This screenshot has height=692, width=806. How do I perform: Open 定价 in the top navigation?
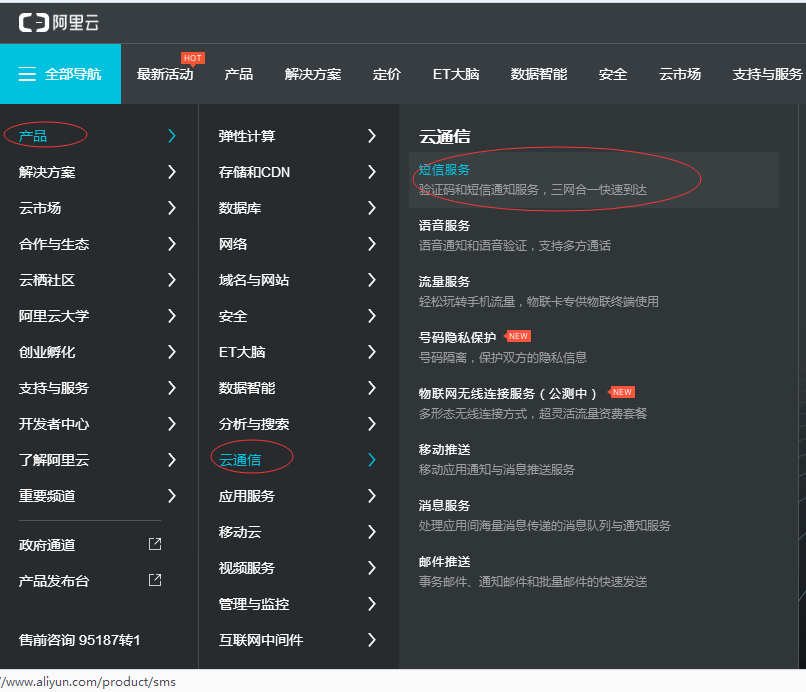[387, 74]
